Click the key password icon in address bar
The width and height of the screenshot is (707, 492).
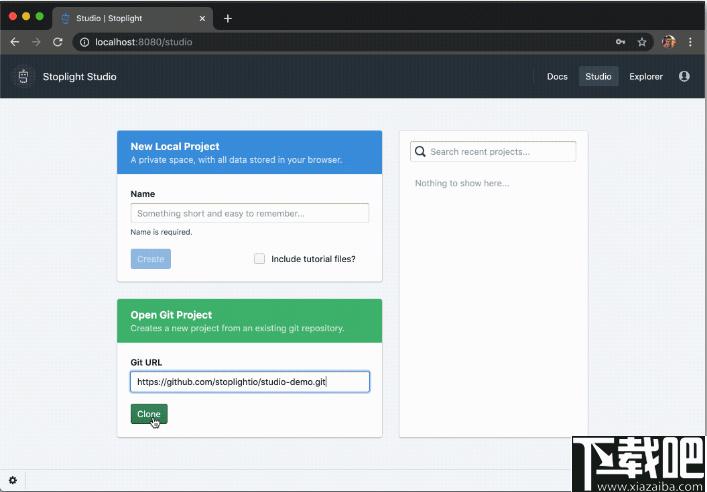point(621,42)
